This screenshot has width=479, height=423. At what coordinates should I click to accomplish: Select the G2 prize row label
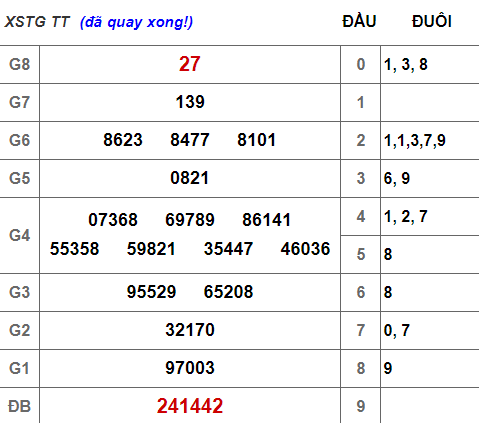point(20,330)
